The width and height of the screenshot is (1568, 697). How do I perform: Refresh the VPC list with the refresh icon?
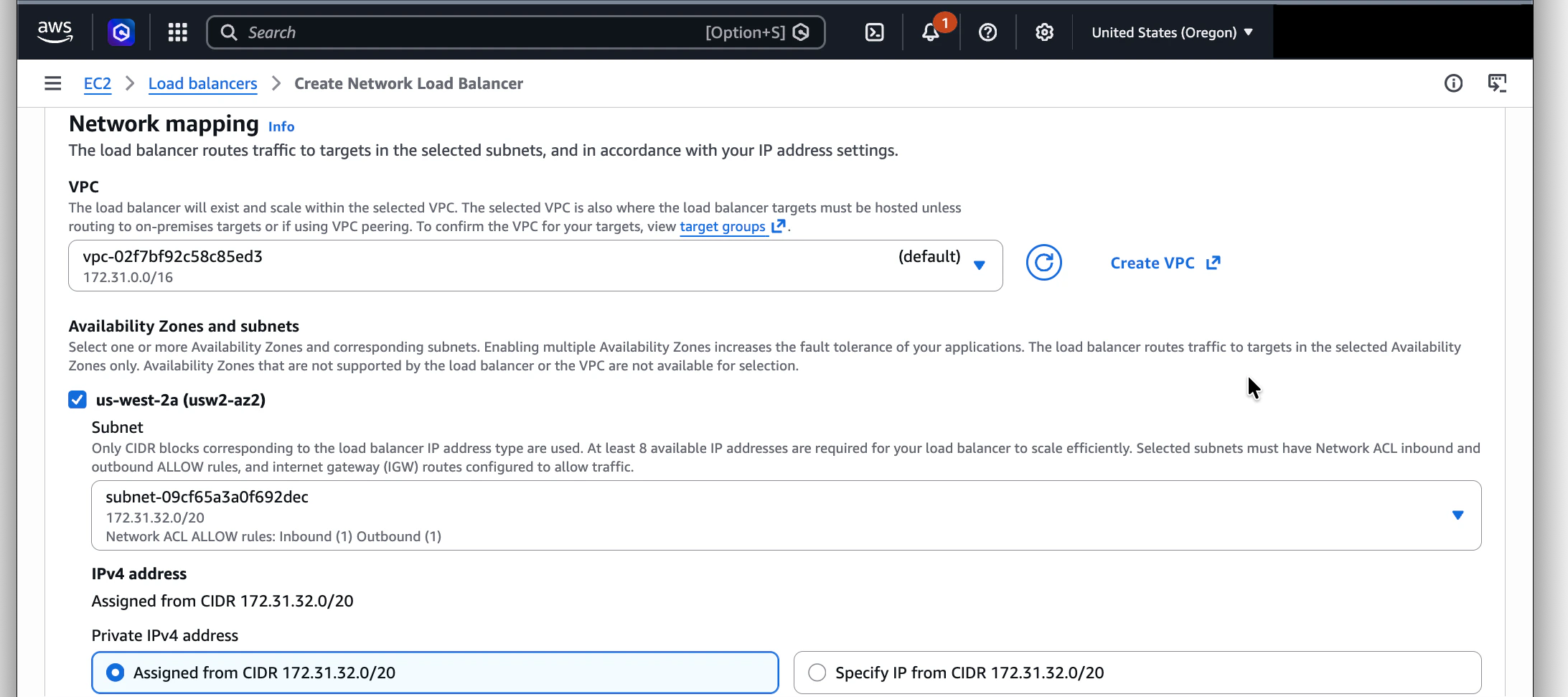tap(1044, 262)
